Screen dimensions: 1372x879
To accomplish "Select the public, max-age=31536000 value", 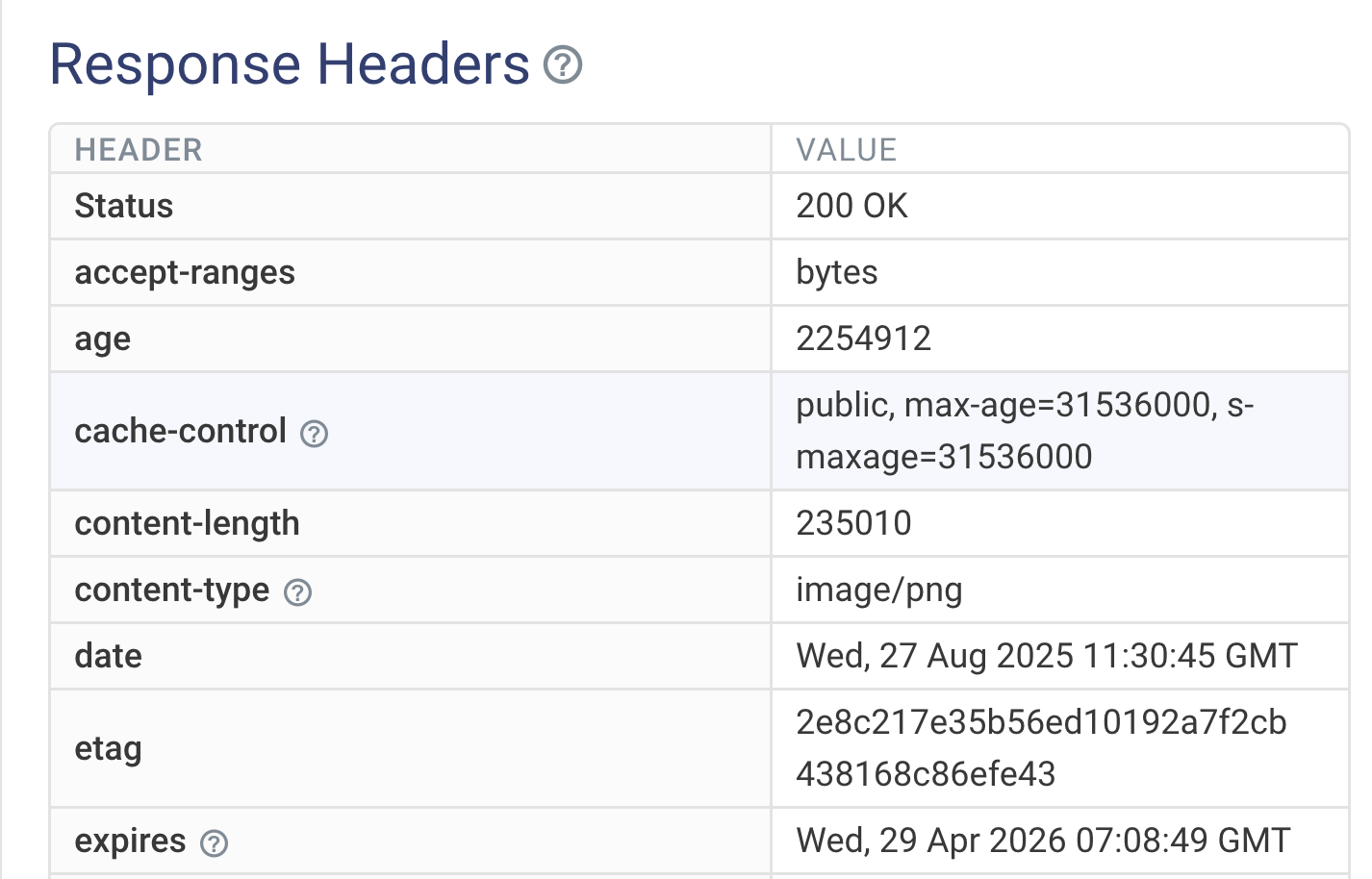I will click(1025, 431).
